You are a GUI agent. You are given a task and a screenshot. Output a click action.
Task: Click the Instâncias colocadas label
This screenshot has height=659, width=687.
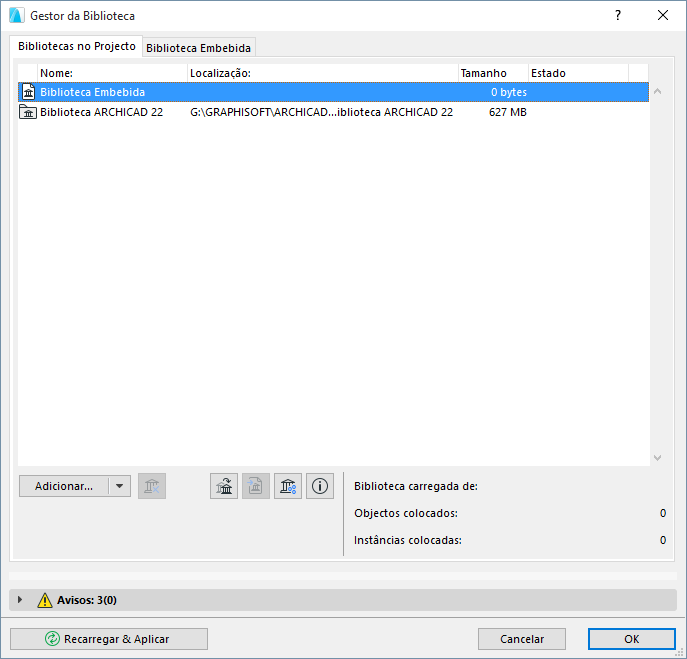pyautogui.click(x=408, y=540)
